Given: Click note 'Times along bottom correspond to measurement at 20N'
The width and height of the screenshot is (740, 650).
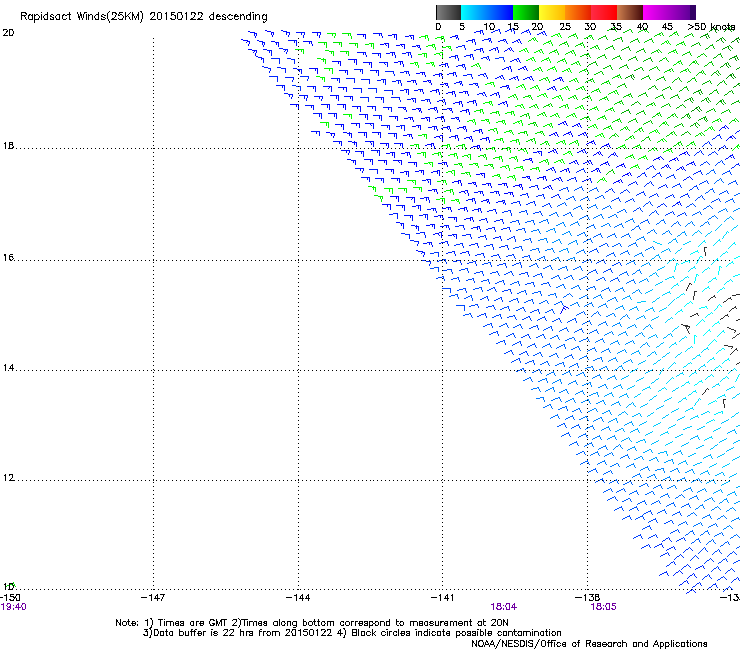Looking at the screenshot, I should (x=375, y=623).
